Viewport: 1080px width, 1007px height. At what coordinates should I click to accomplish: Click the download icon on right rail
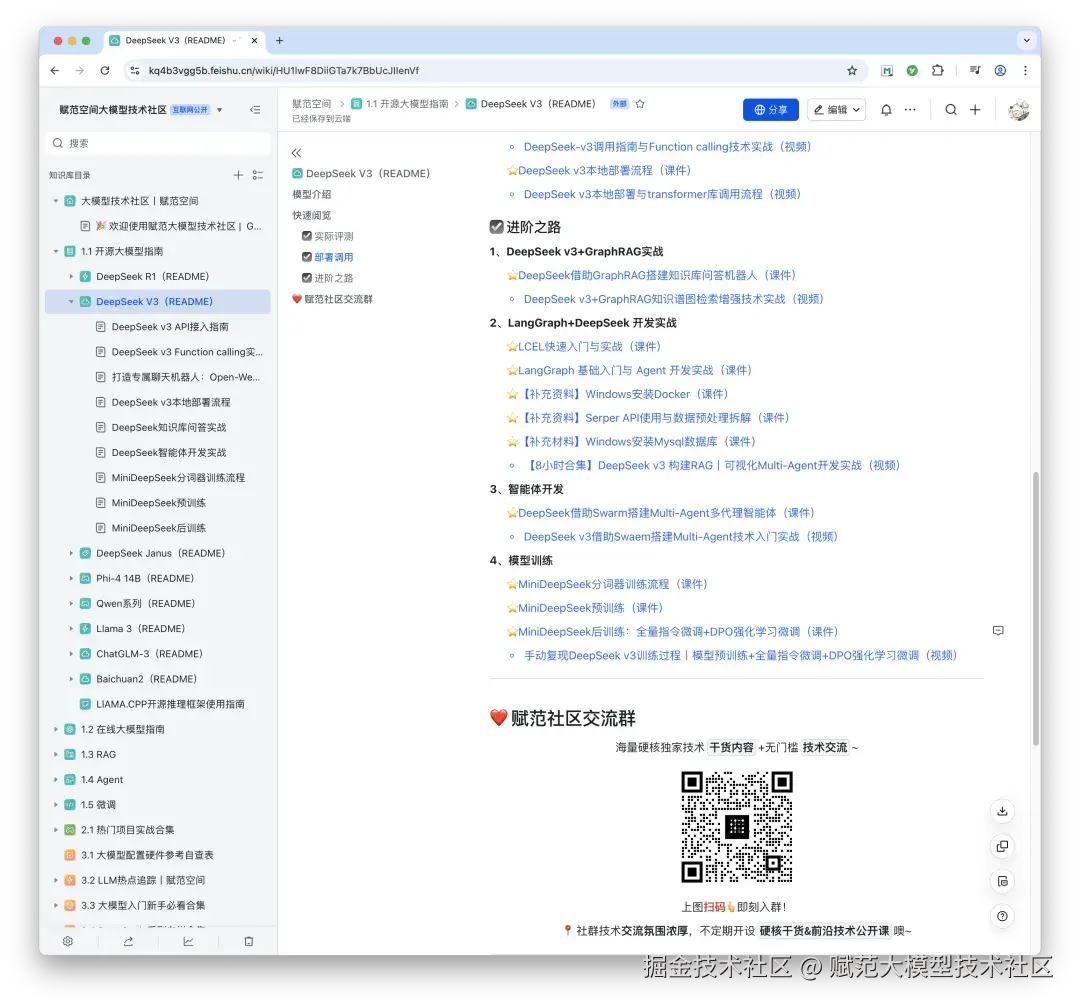tap(1002, 811)
